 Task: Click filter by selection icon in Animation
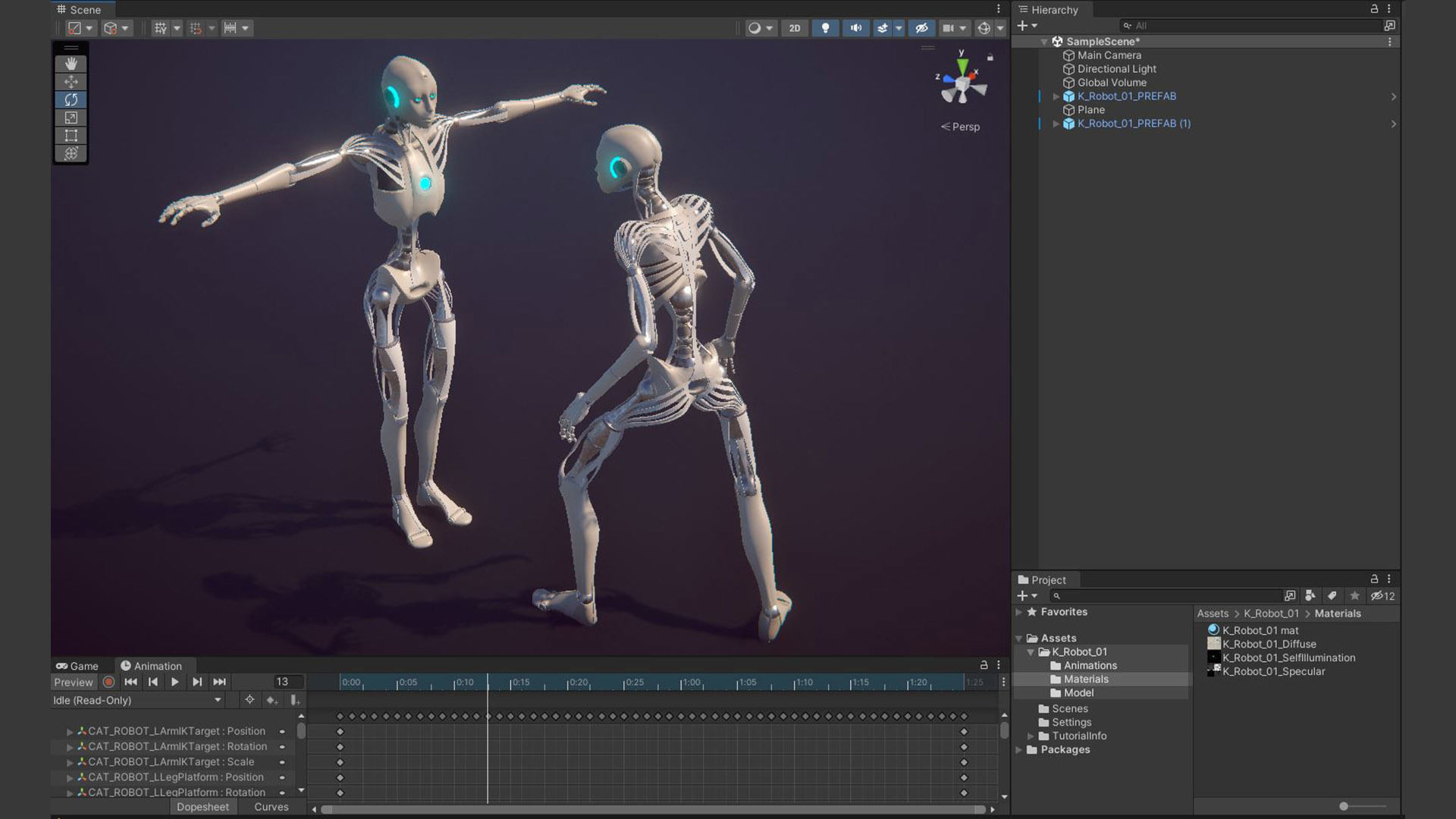[249, 700]
